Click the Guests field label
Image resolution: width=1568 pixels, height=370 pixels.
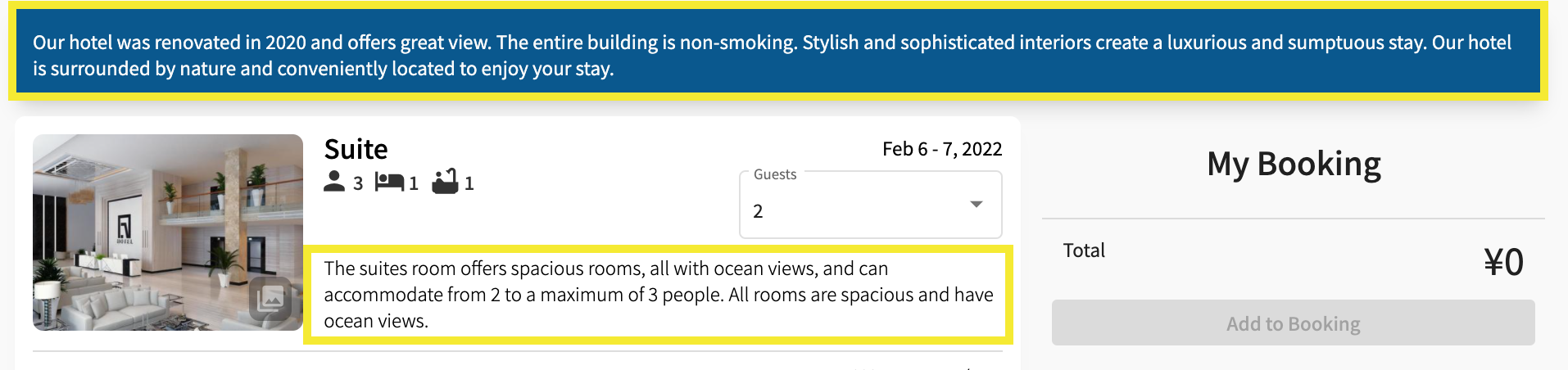pyautogui.click(x=774, y=174)
